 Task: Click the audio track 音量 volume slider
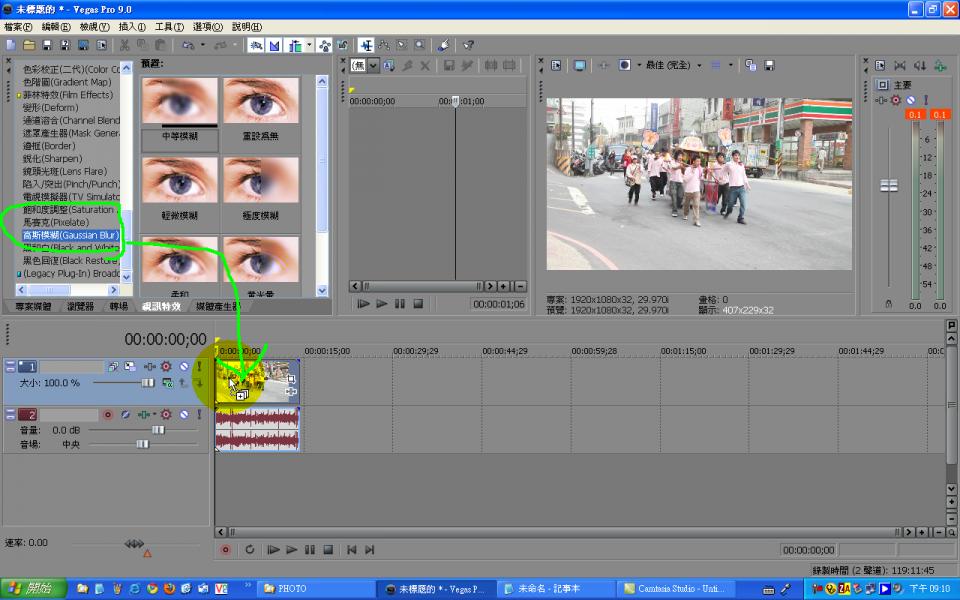click(157, 429)
